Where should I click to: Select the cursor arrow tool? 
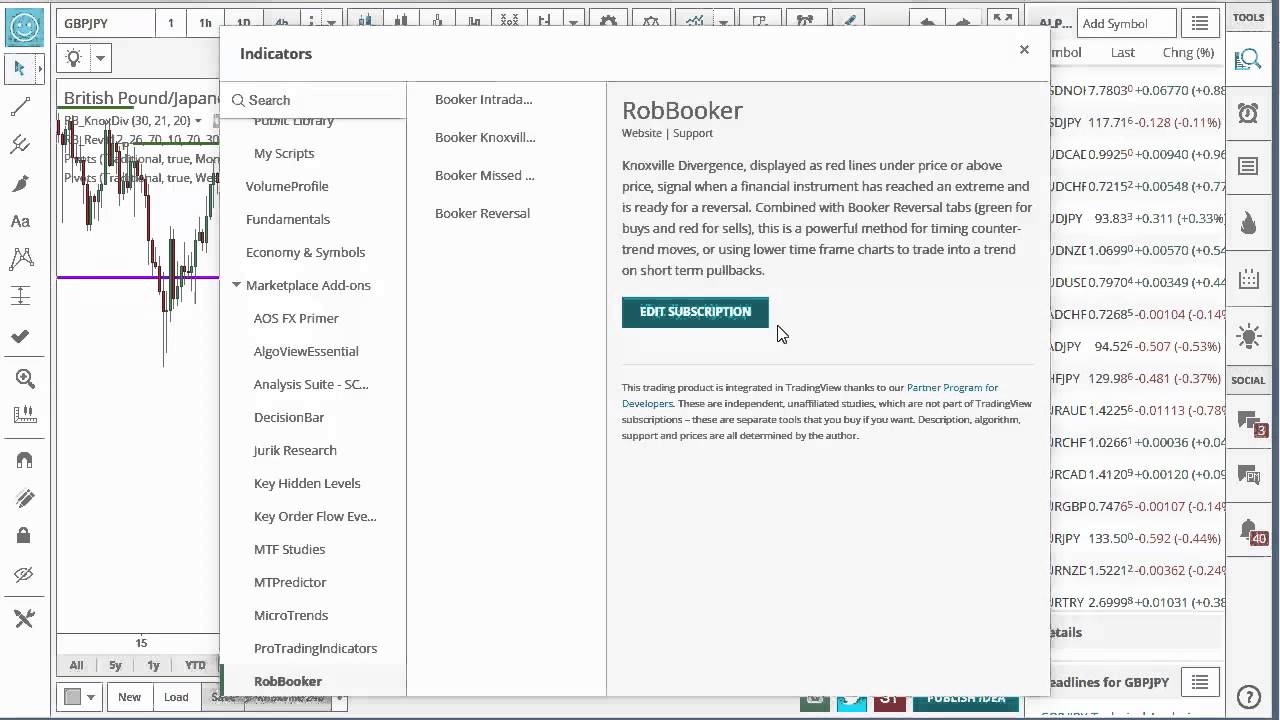[x=19, y=68]
